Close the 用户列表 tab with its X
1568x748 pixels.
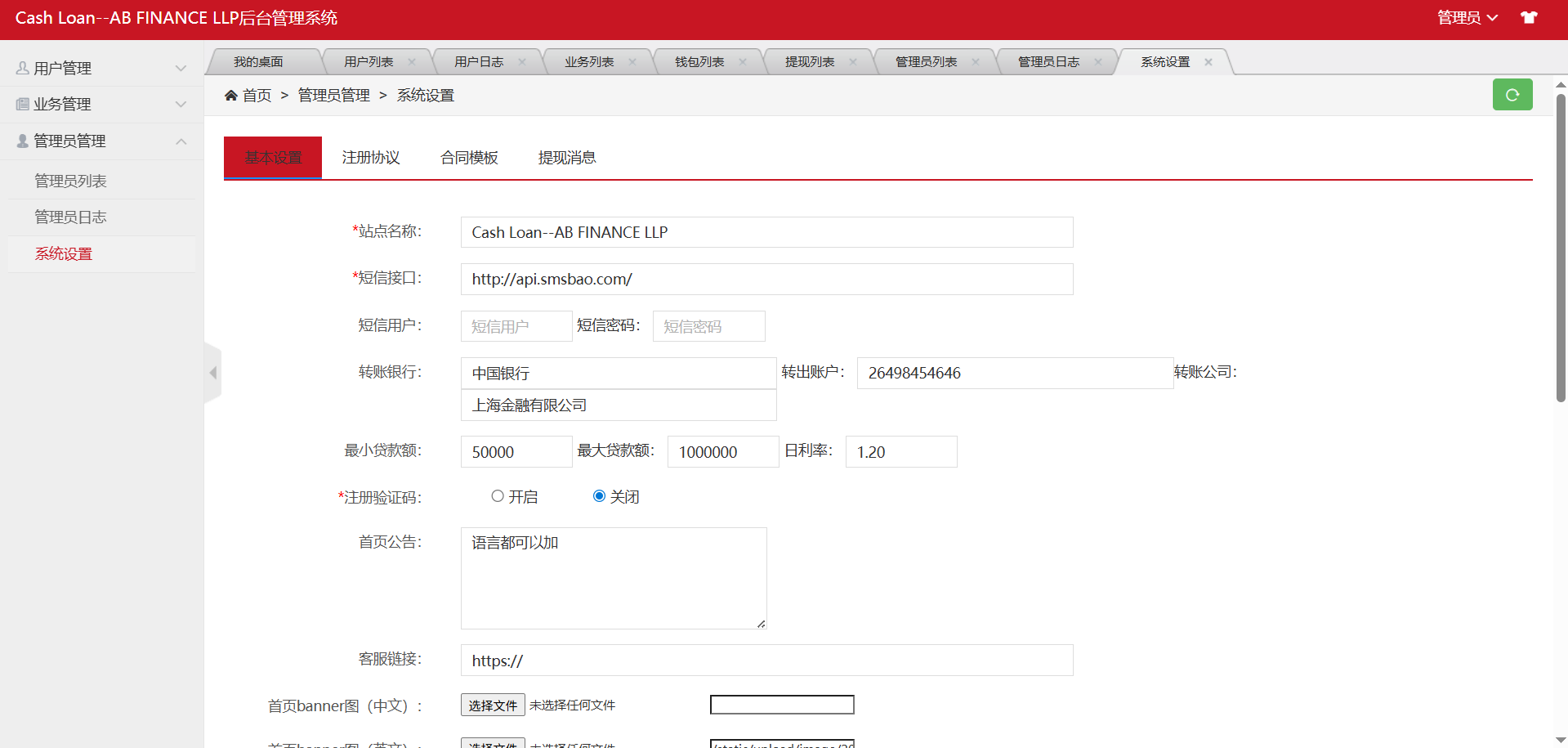(x=412, y=62)
